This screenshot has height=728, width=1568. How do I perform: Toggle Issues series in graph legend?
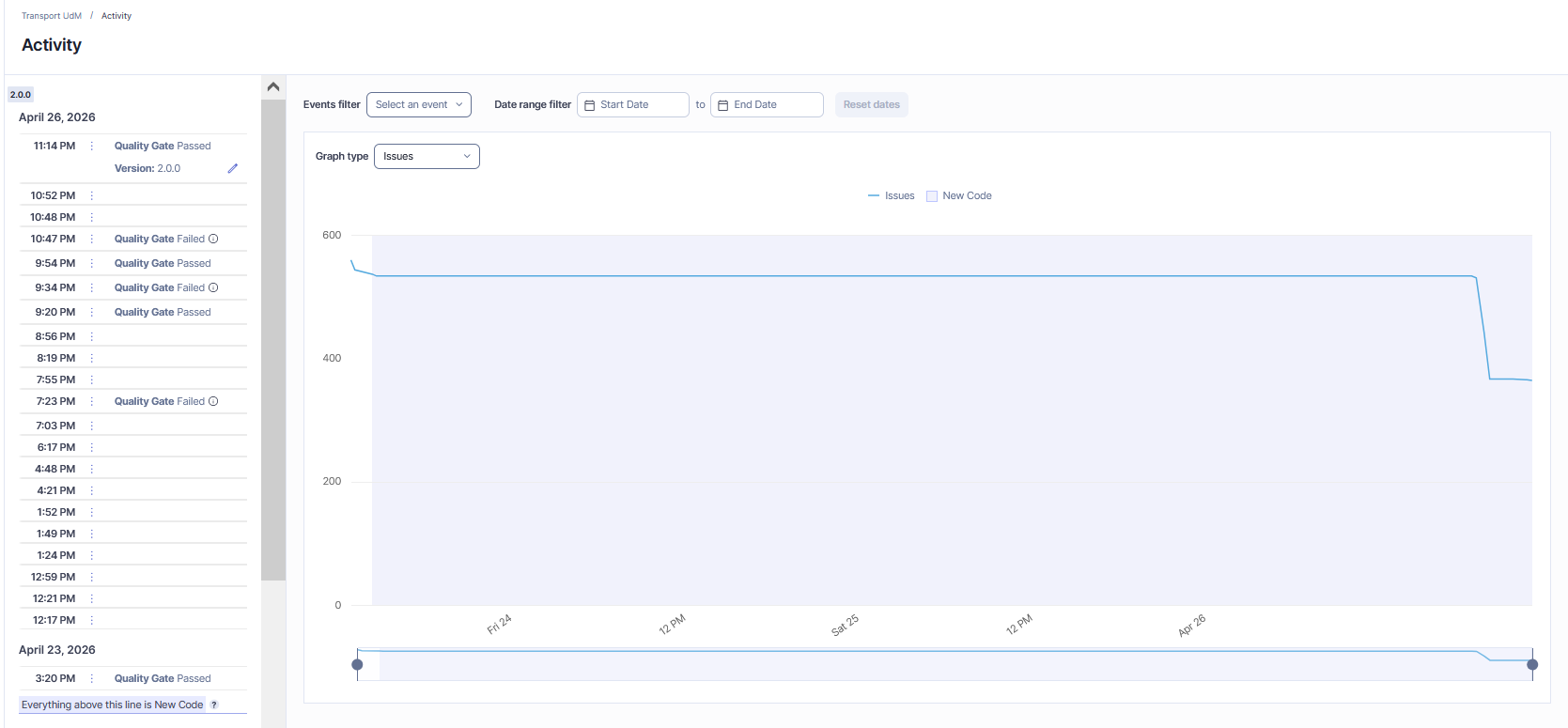point(891,195)
